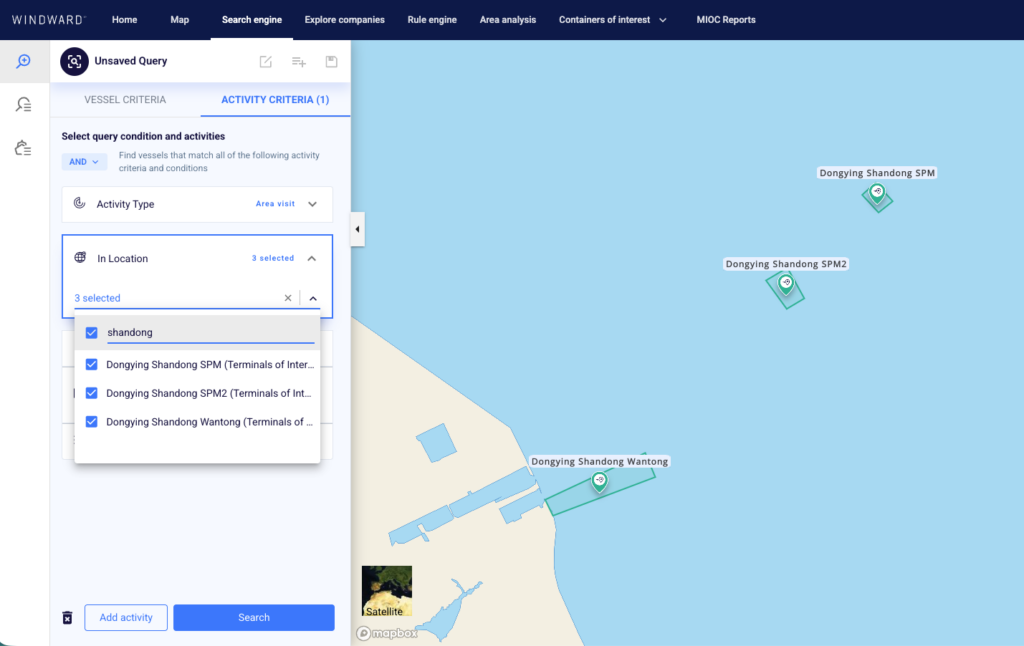
Task: Save the query with the disk icon
Action: [x=331, y=61]
